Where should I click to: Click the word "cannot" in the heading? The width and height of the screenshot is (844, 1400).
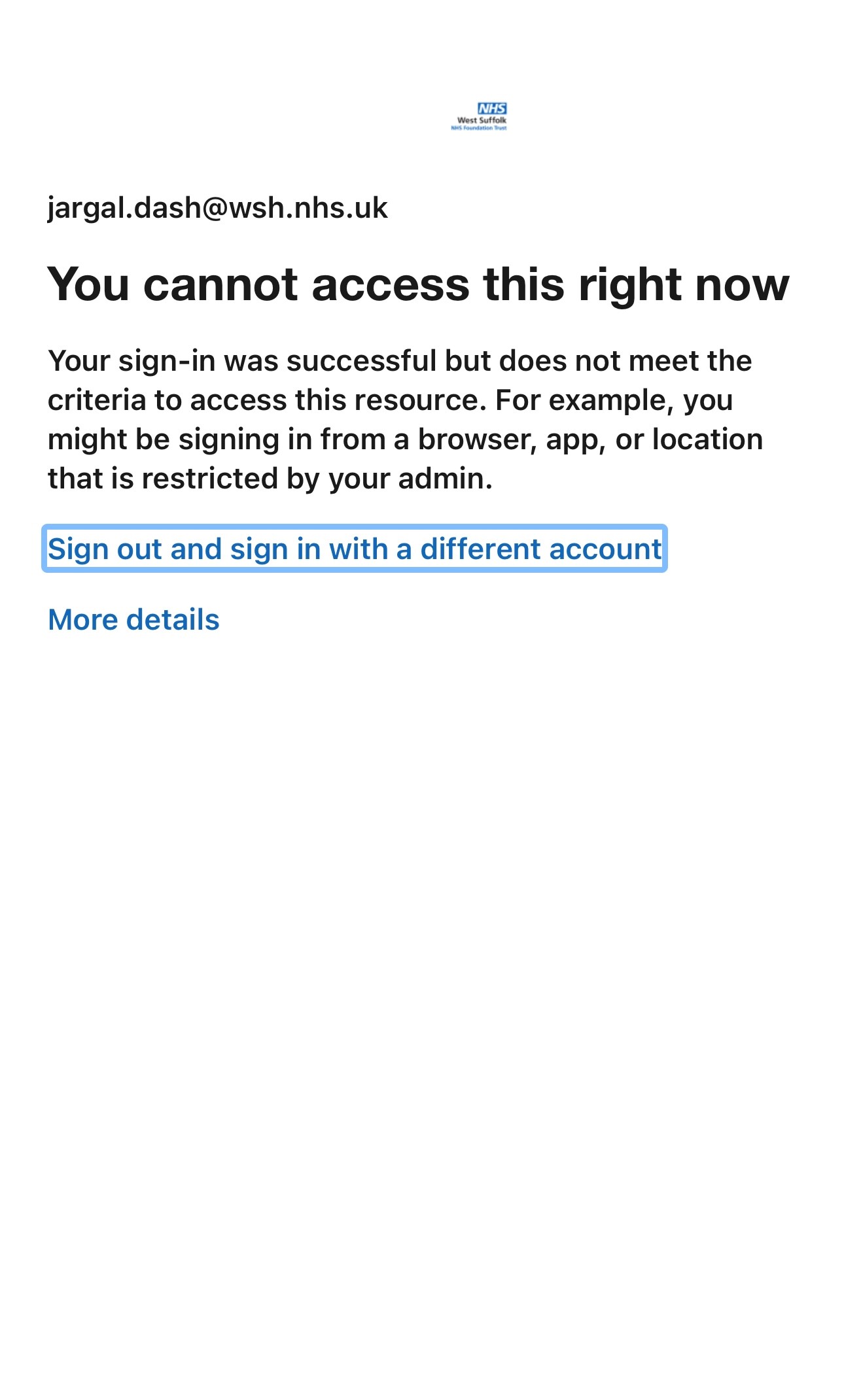click(x=220, y=284)
